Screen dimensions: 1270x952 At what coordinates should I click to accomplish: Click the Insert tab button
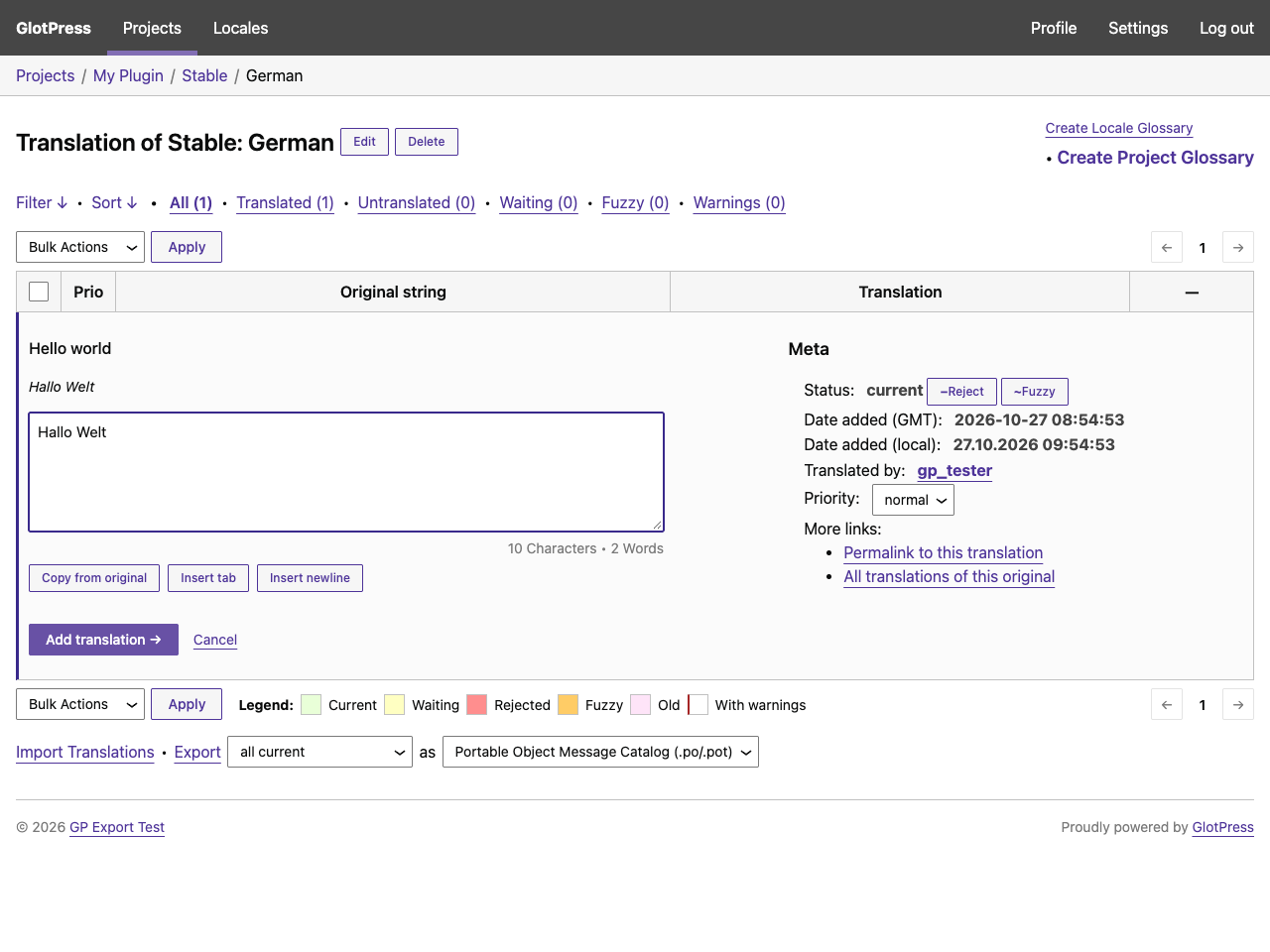[x=208, y=578]
